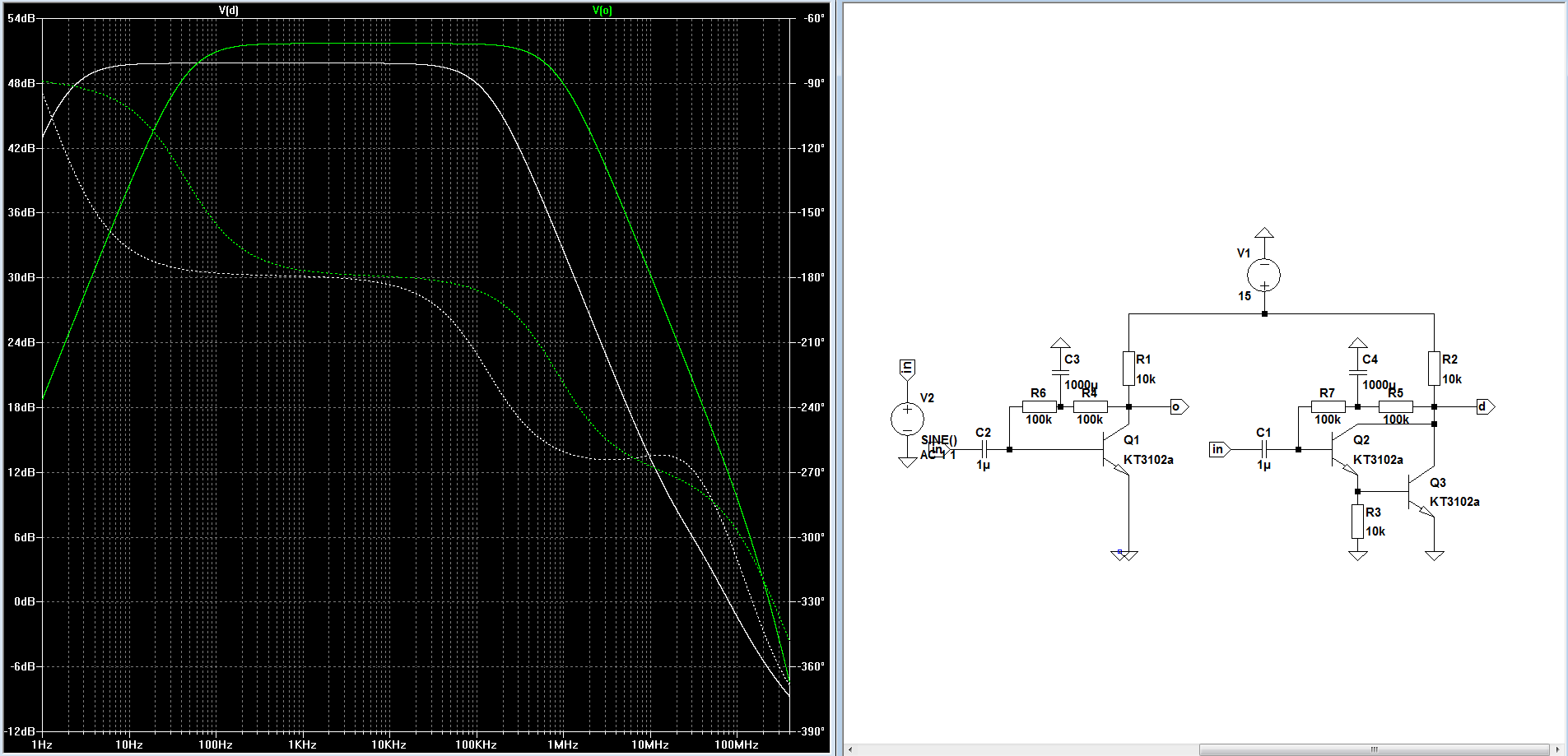Click resistor R4 symbol

[1090, 406]
